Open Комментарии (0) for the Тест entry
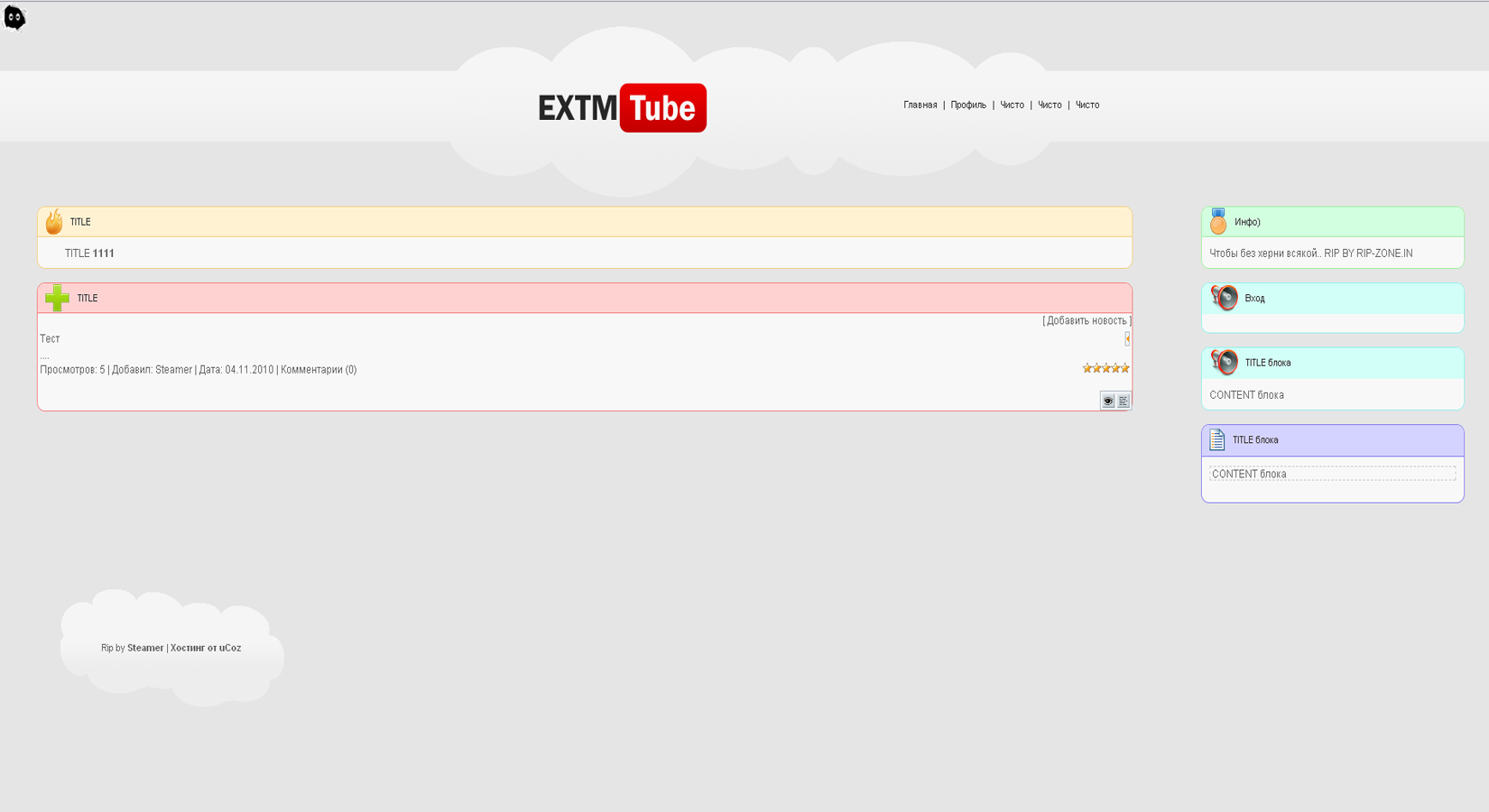The height and width of the screenshot is (812, 1489). click(319, 369)
